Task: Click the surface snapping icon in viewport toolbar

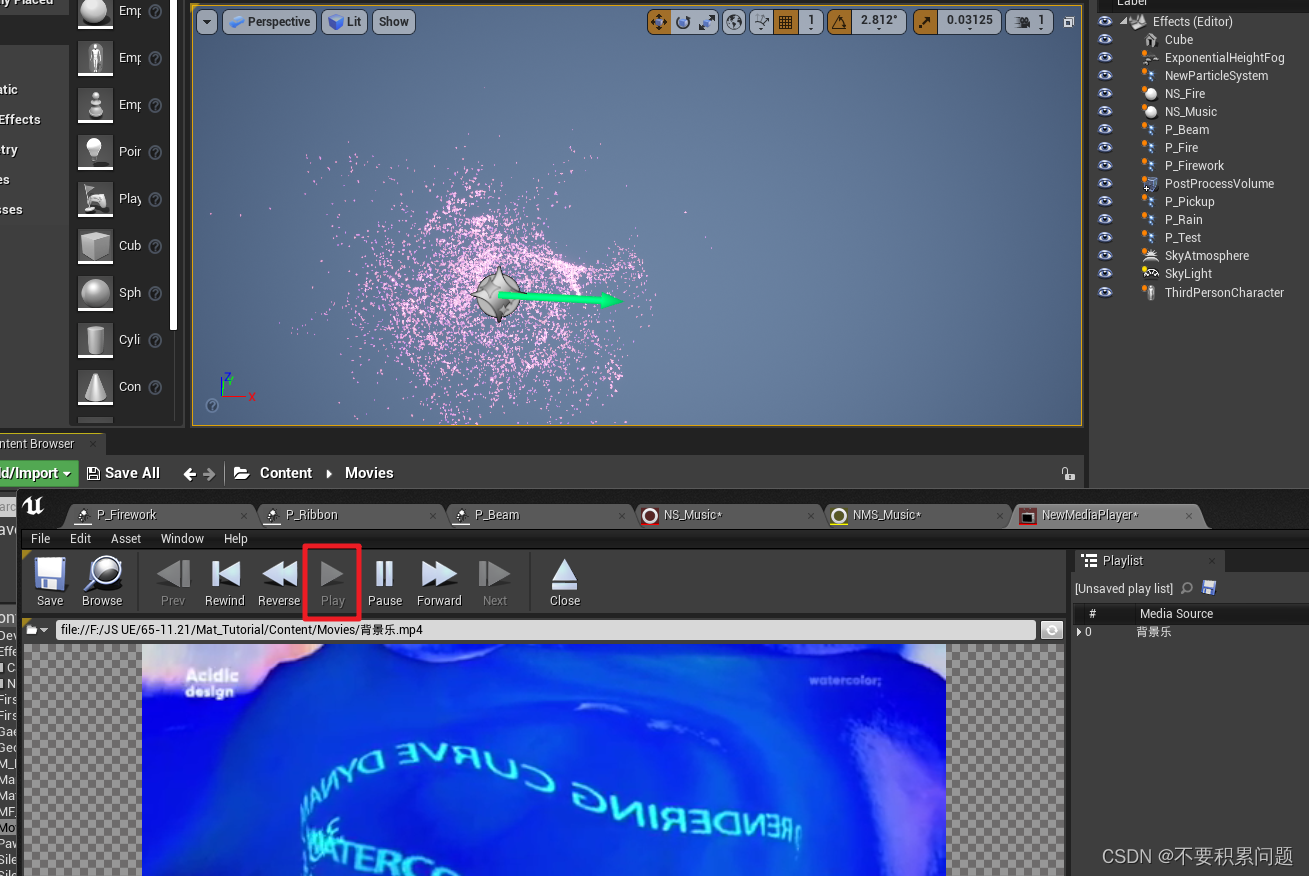Action: (761, 21)
